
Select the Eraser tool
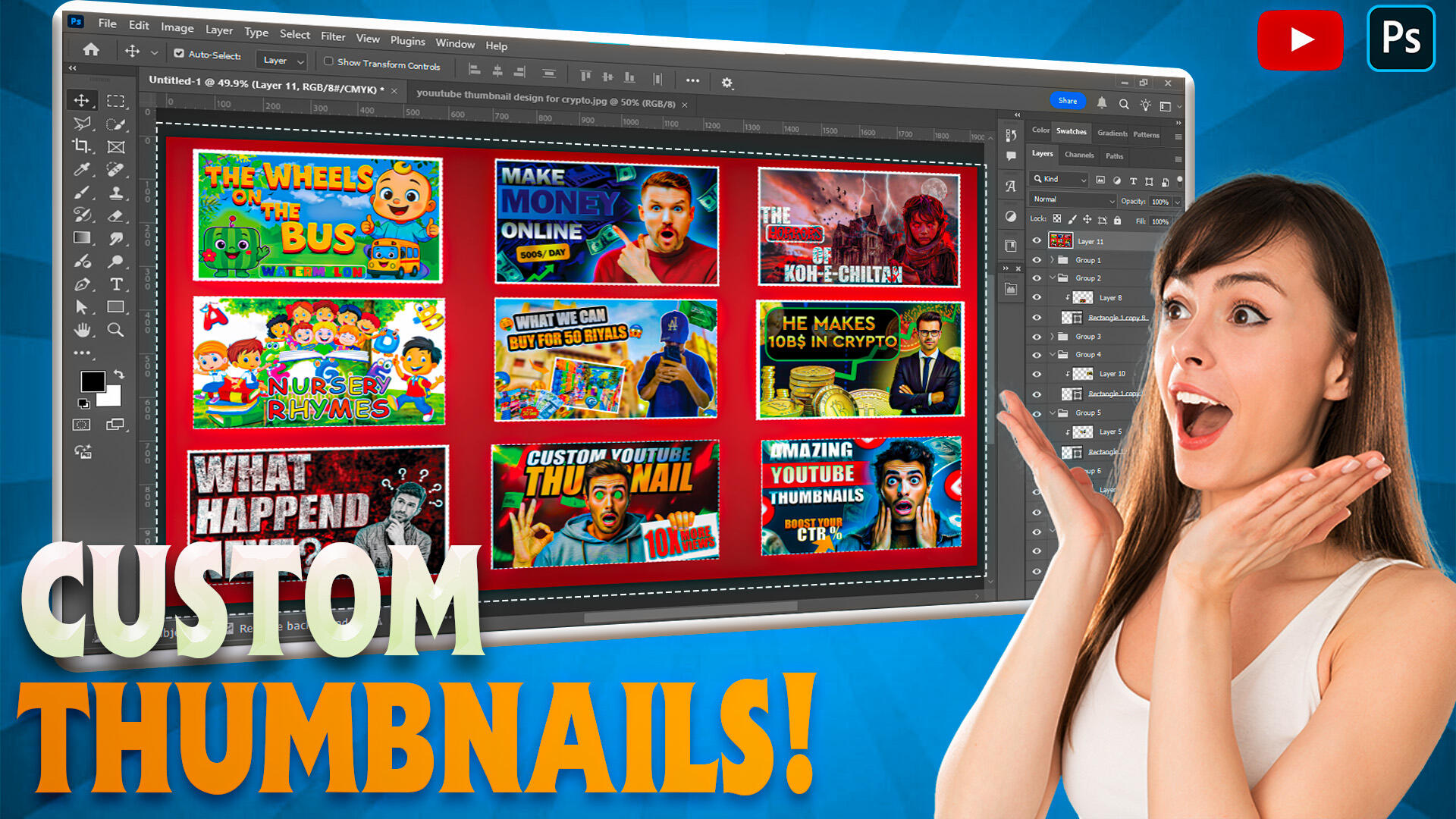[115, 215]
